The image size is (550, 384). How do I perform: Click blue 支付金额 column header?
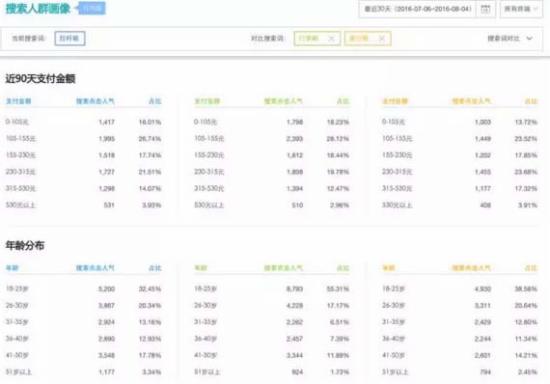(19, 101)
